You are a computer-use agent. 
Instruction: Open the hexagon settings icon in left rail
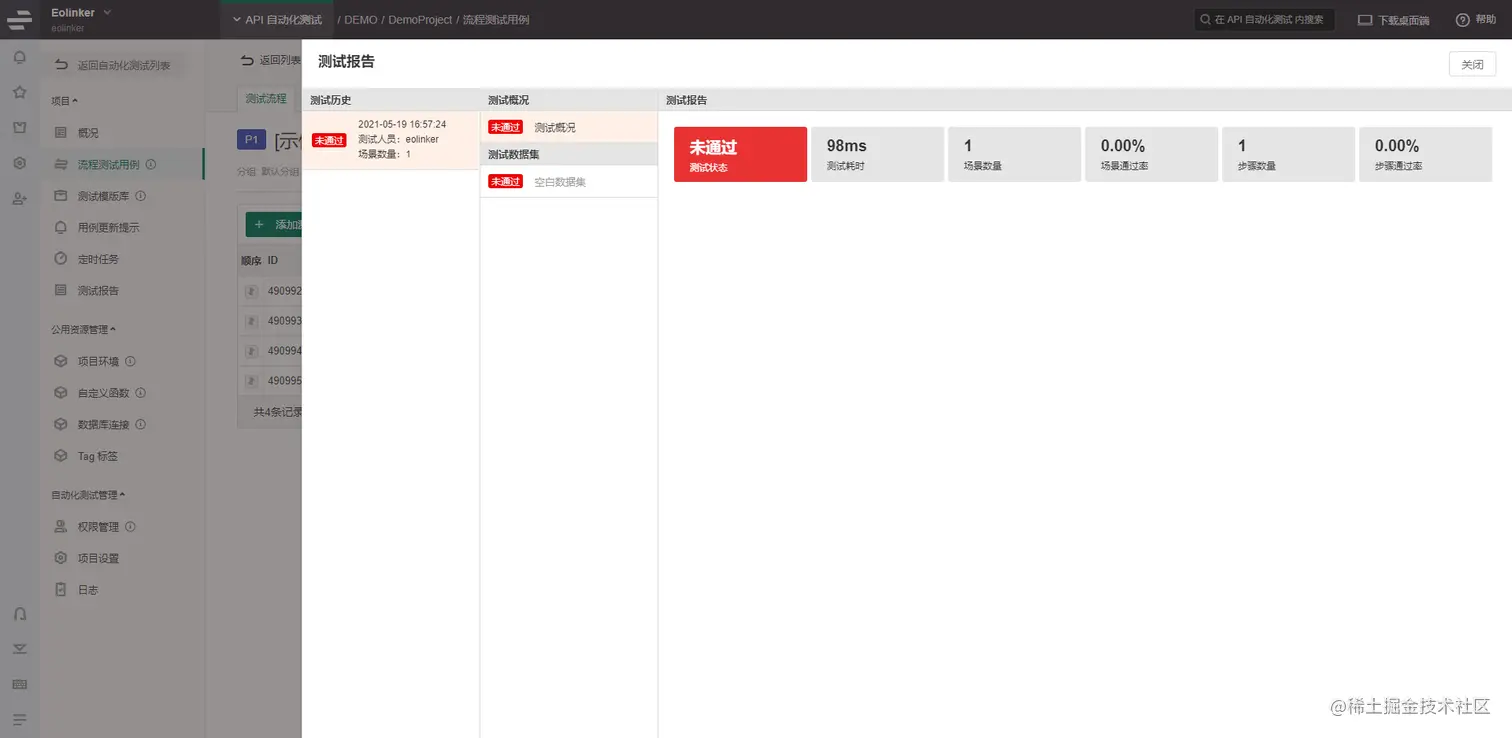coord(19,163)
